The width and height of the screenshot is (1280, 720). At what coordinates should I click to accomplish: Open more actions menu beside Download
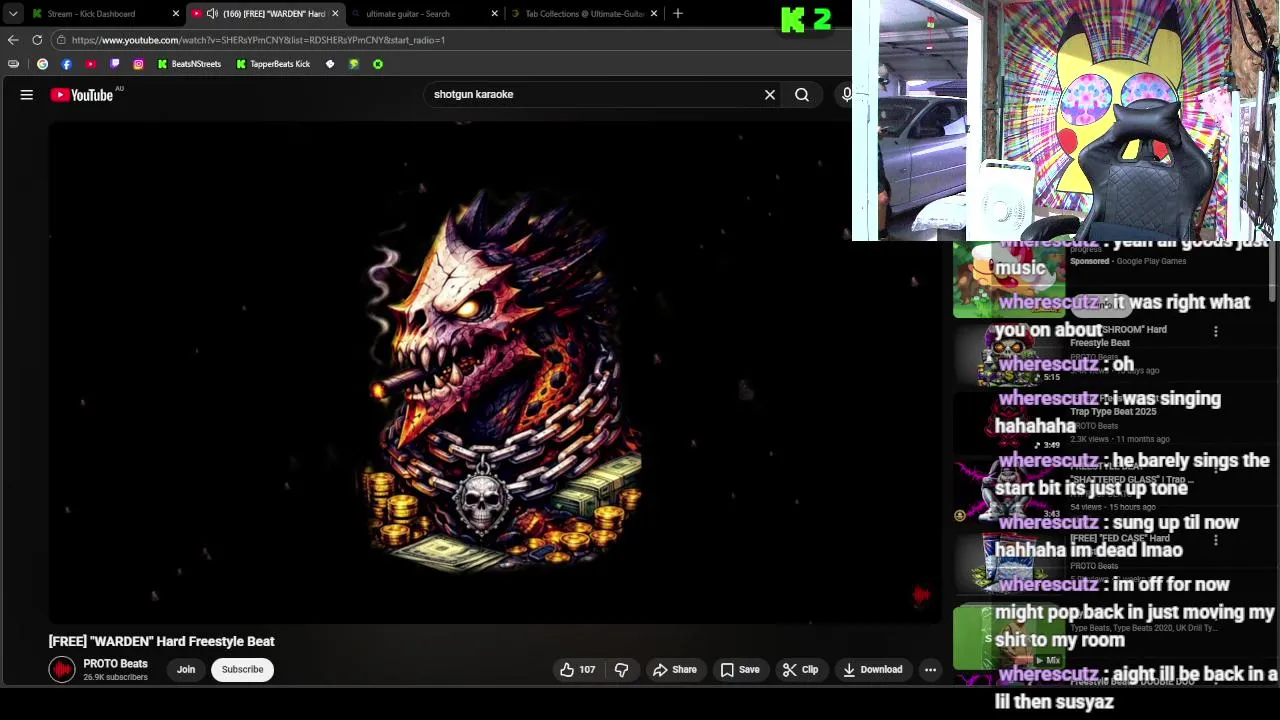pyautogui.click(x=930, y=670)
